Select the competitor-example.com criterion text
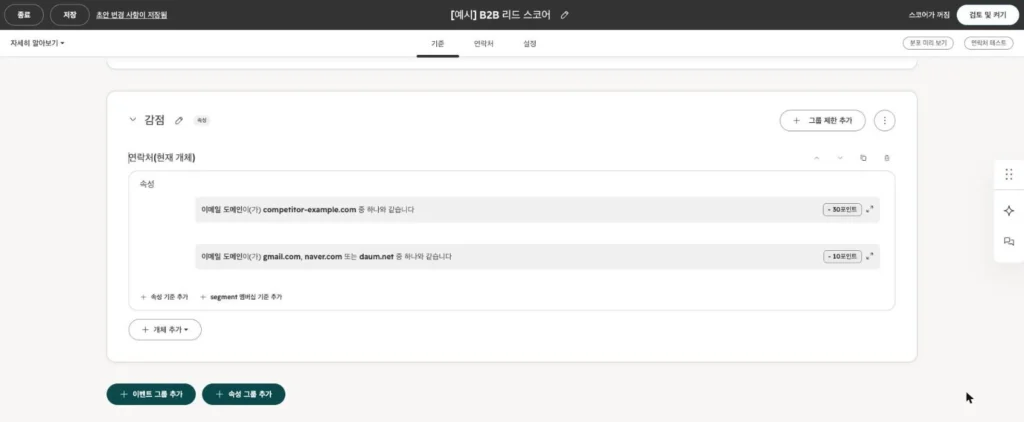The image size is (1024, 422). point(308,210)
